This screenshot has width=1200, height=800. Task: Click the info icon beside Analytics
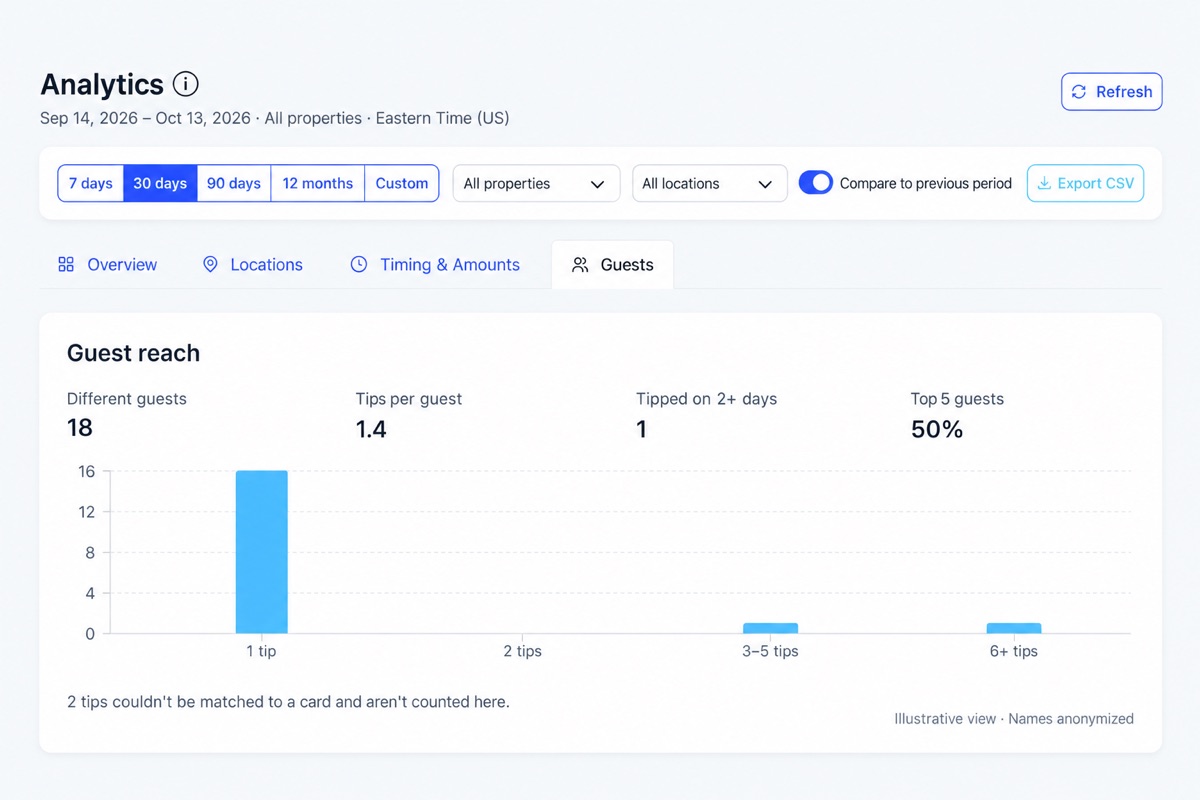click(186, 84)
